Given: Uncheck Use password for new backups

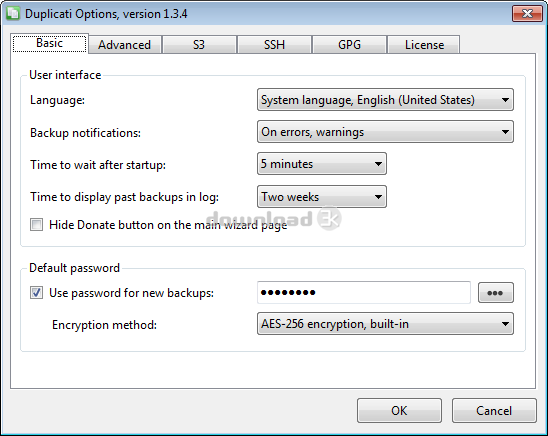Looking at the screenshot, I should (36, 292).
